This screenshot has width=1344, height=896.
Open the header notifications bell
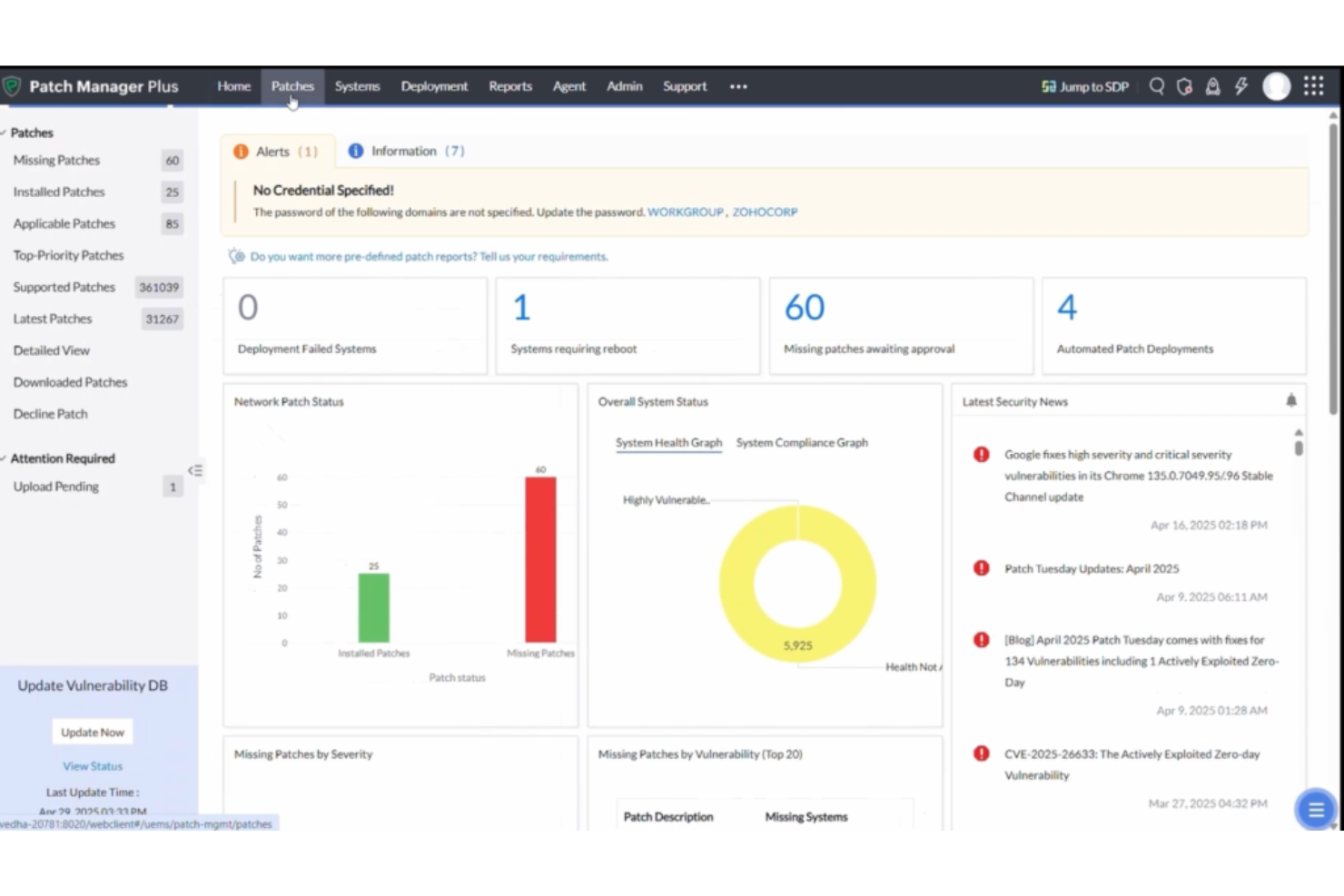click(x=1212, y=86)
